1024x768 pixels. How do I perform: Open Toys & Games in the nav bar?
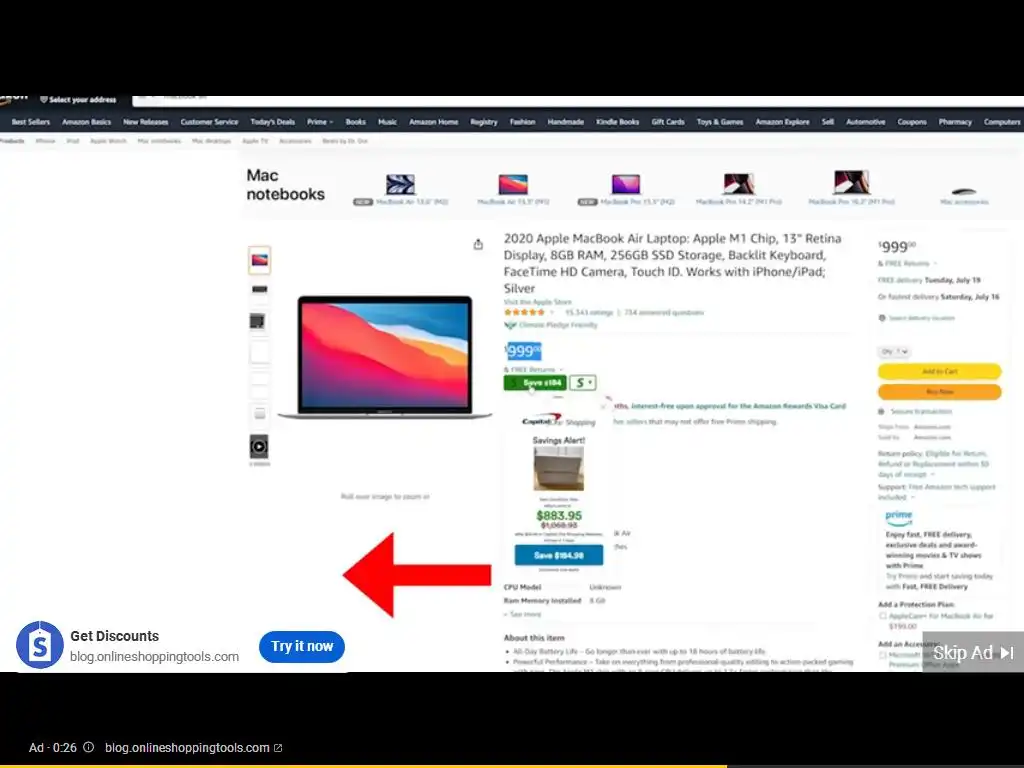tap(720, 122)
